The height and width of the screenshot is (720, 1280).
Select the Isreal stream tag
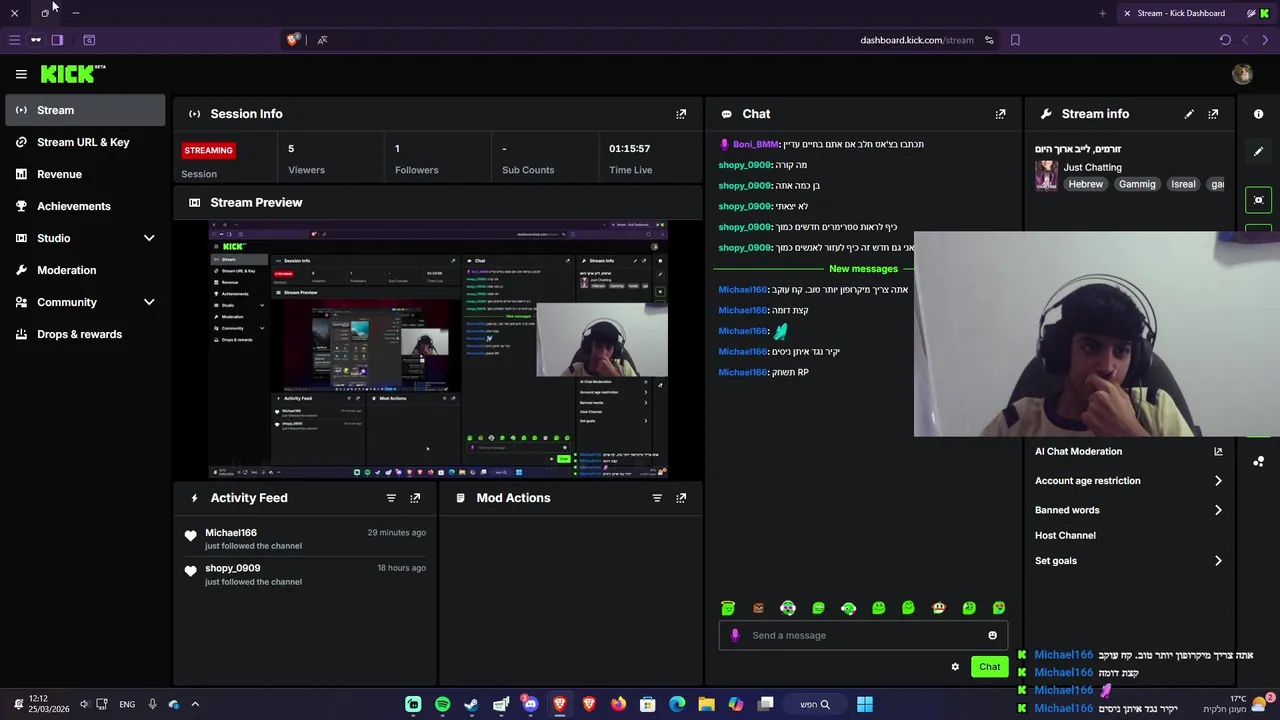1183,184
